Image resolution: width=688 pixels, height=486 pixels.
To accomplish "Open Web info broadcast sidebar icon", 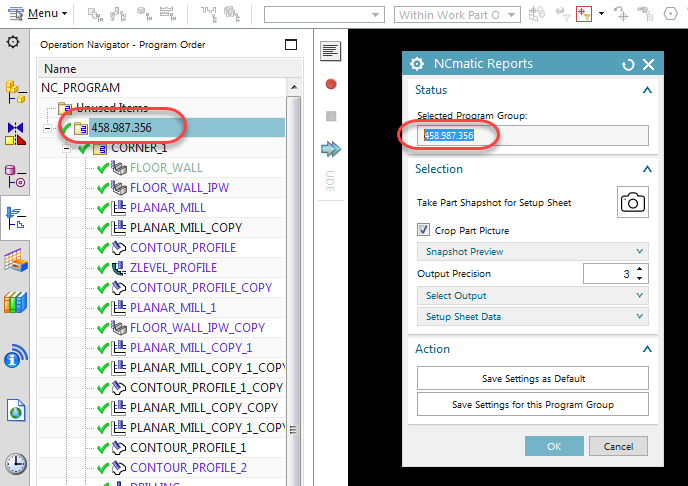I will [15, 356].
